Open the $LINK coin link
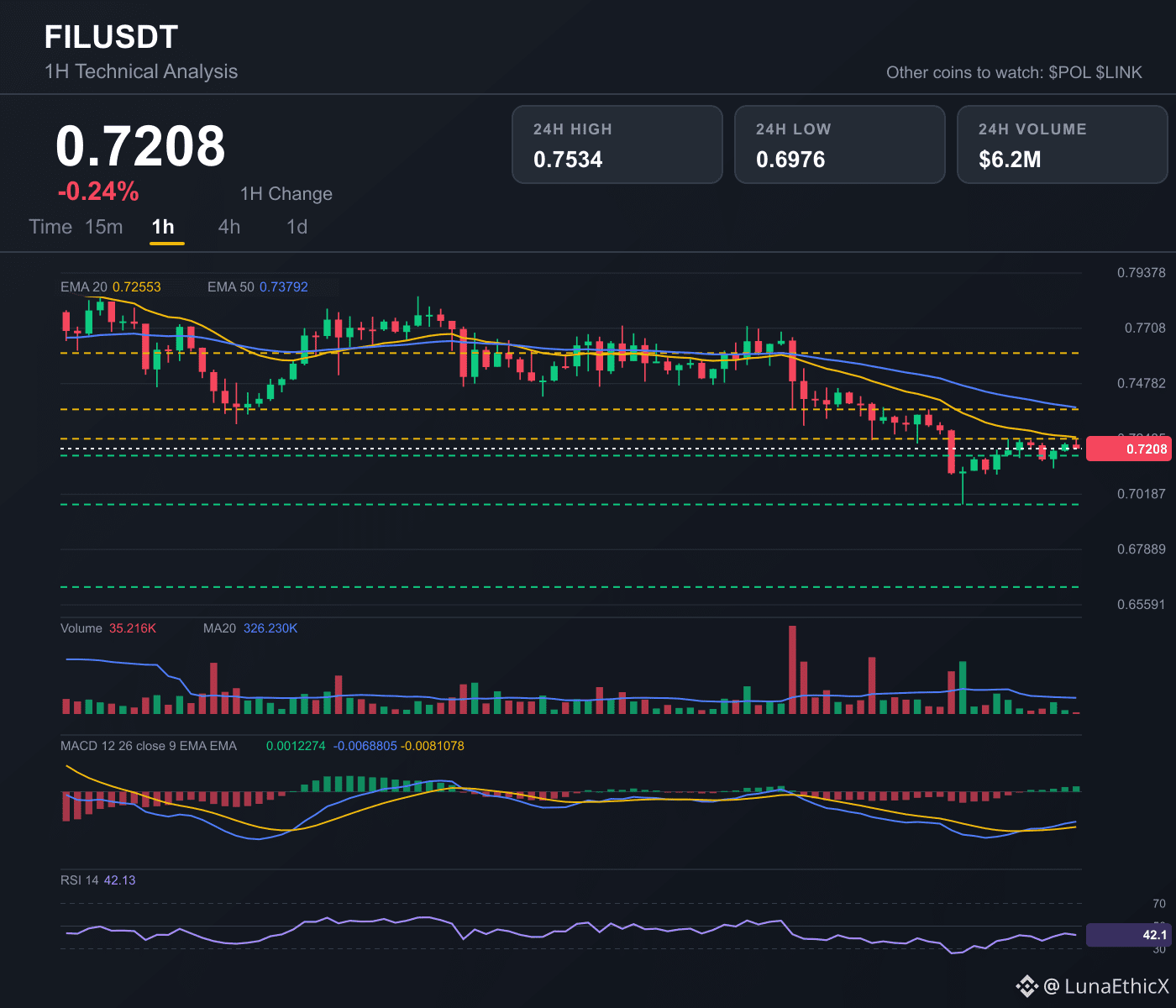 tap(1119, 72)
